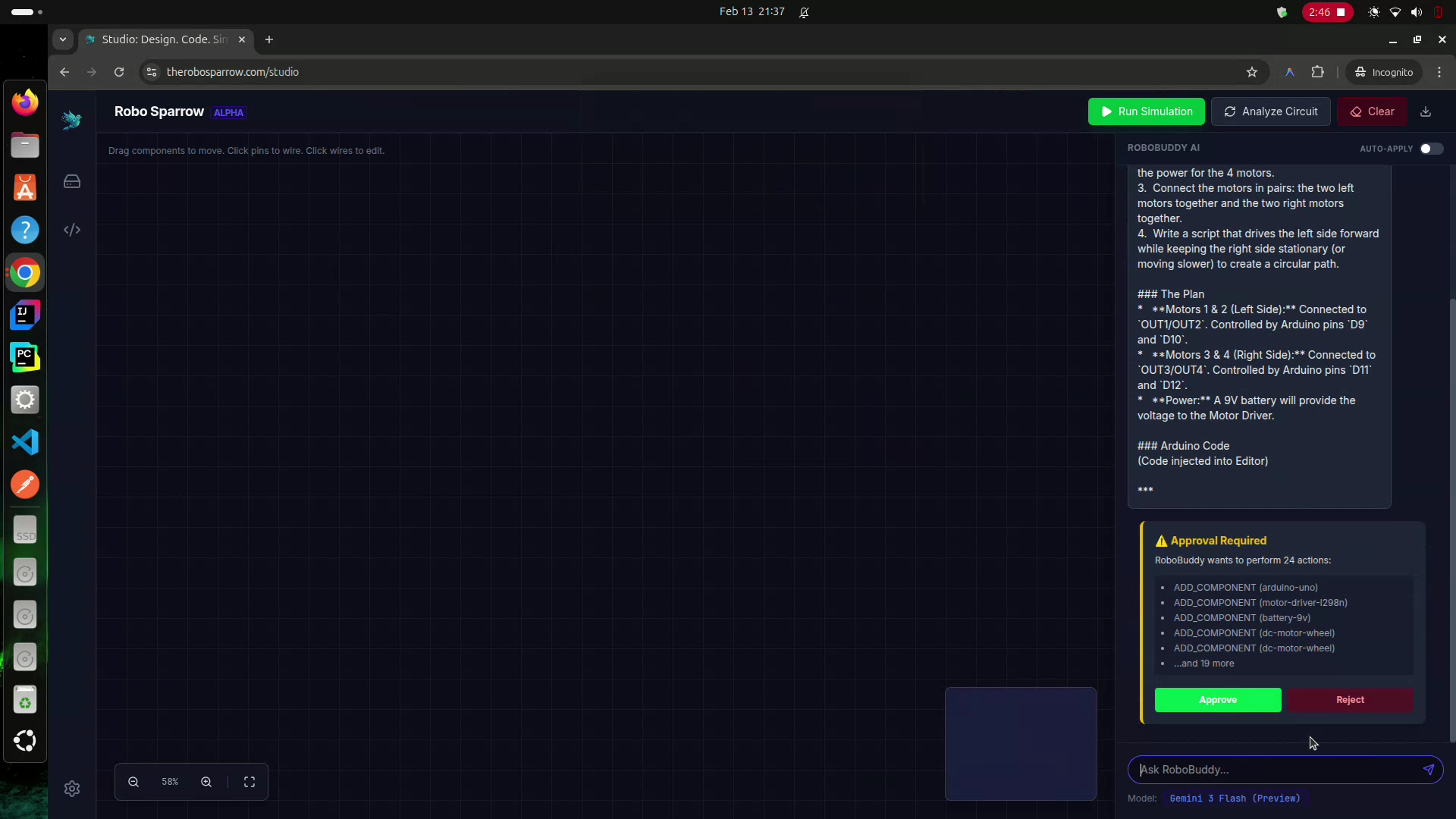The image size is (1456, 819).
Task: Select the Gemini 3 Flash model selector
Action: [x=1235, y=799]
